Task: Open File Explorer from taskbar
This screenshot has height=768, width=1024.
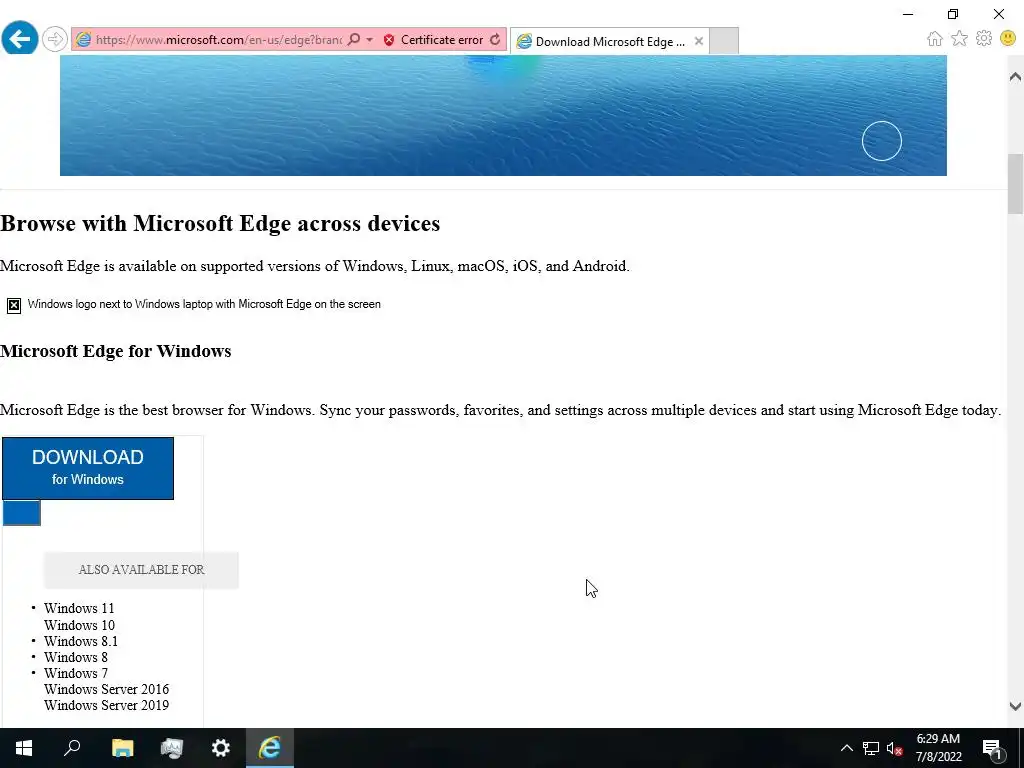Action: [122, 748]
